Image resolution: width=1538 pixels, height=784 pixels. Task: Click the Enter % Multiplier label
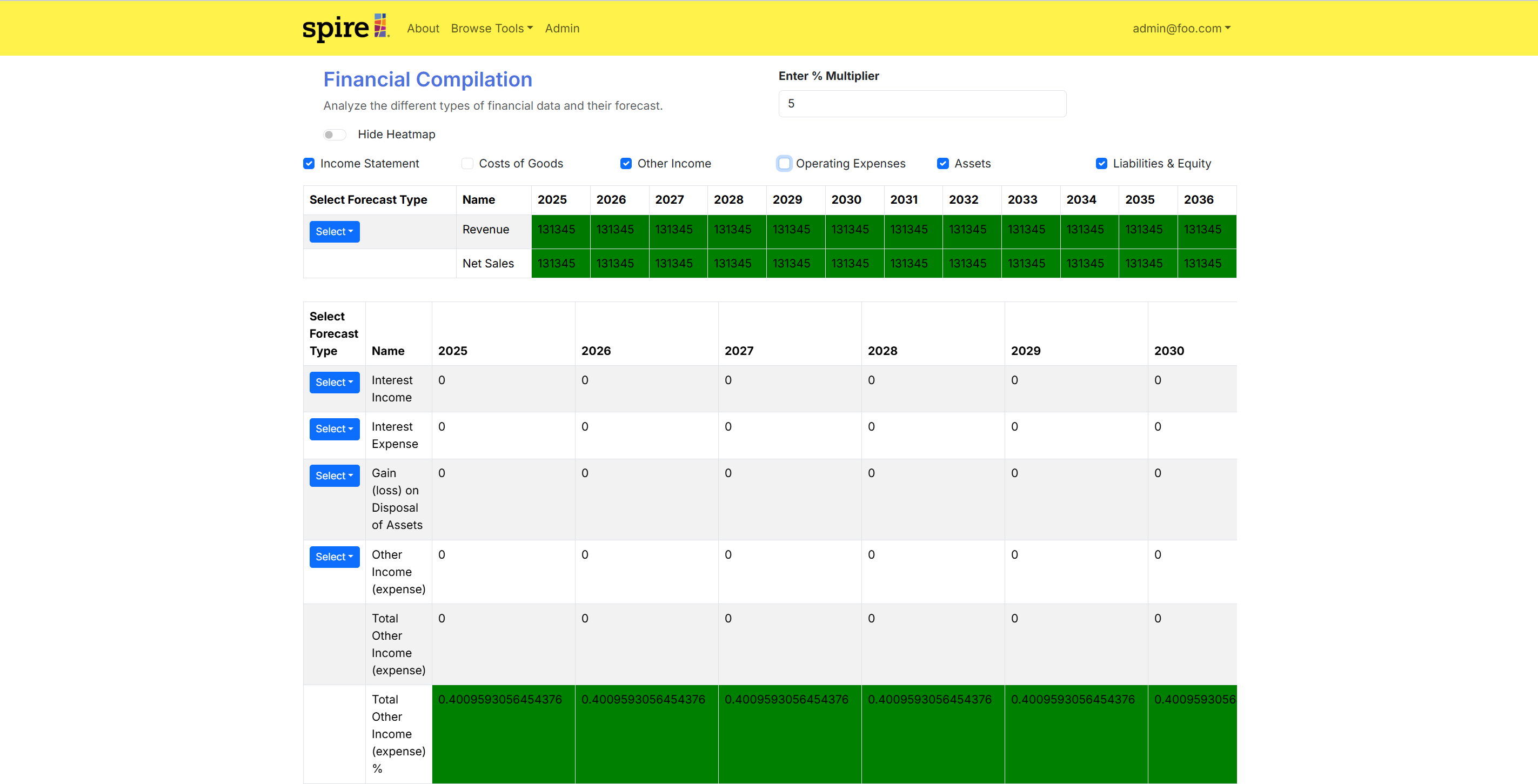point(828,76)
